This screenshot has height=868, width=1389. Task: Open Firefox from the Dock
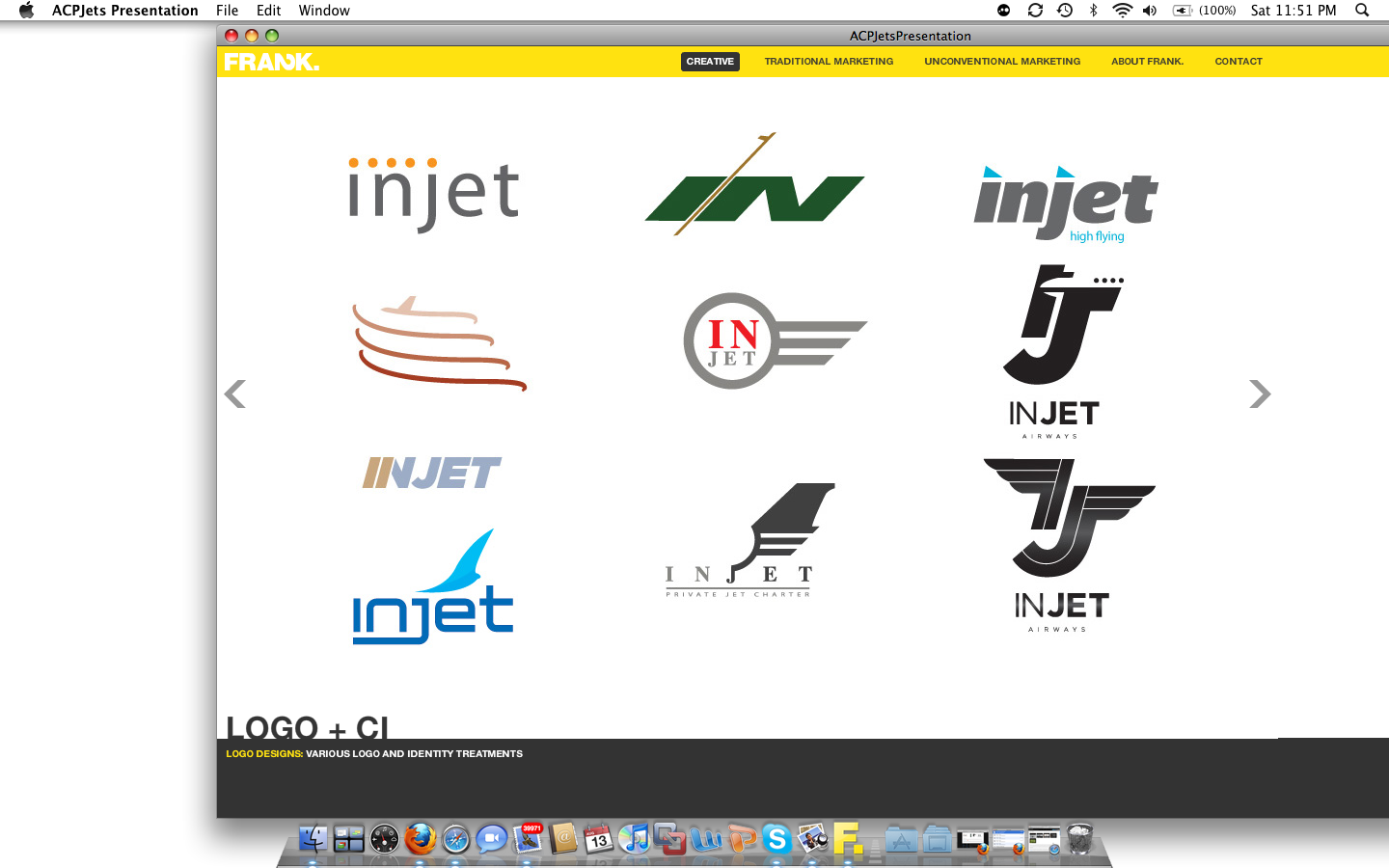tap(420, 839)
